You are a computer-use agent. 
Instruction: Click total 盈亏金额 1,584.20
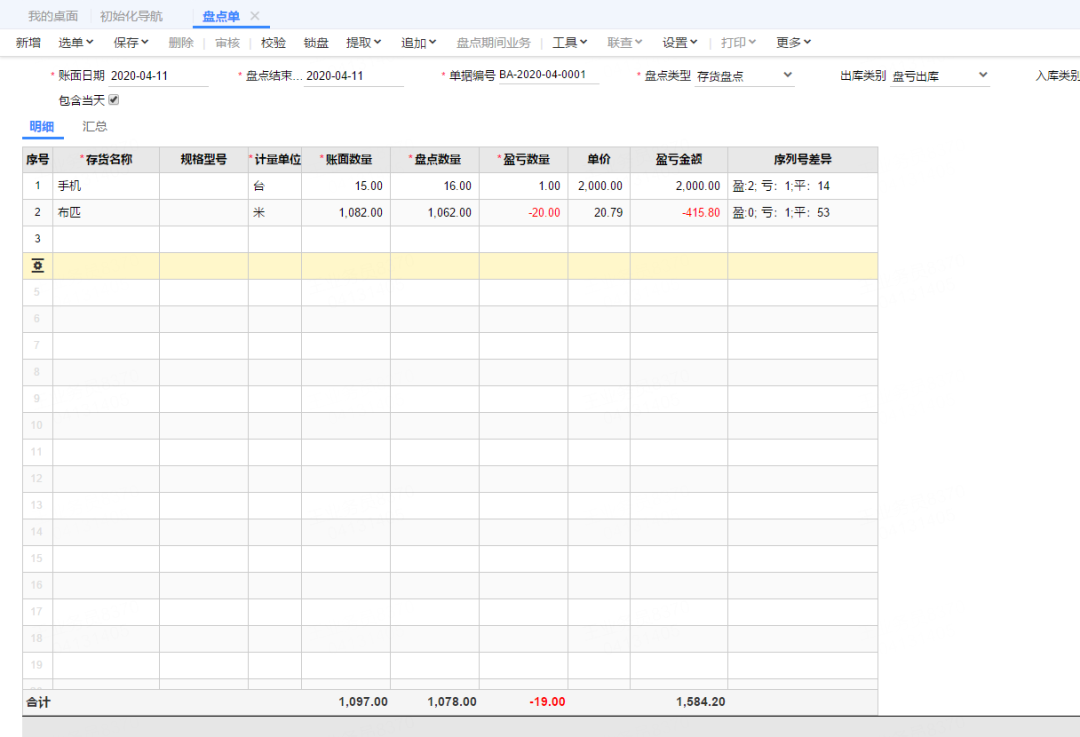(700, 702)
